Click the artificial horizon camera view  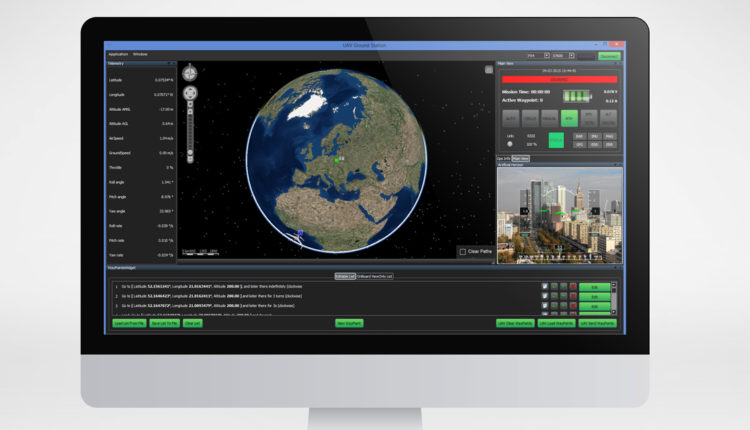(559, 210)
